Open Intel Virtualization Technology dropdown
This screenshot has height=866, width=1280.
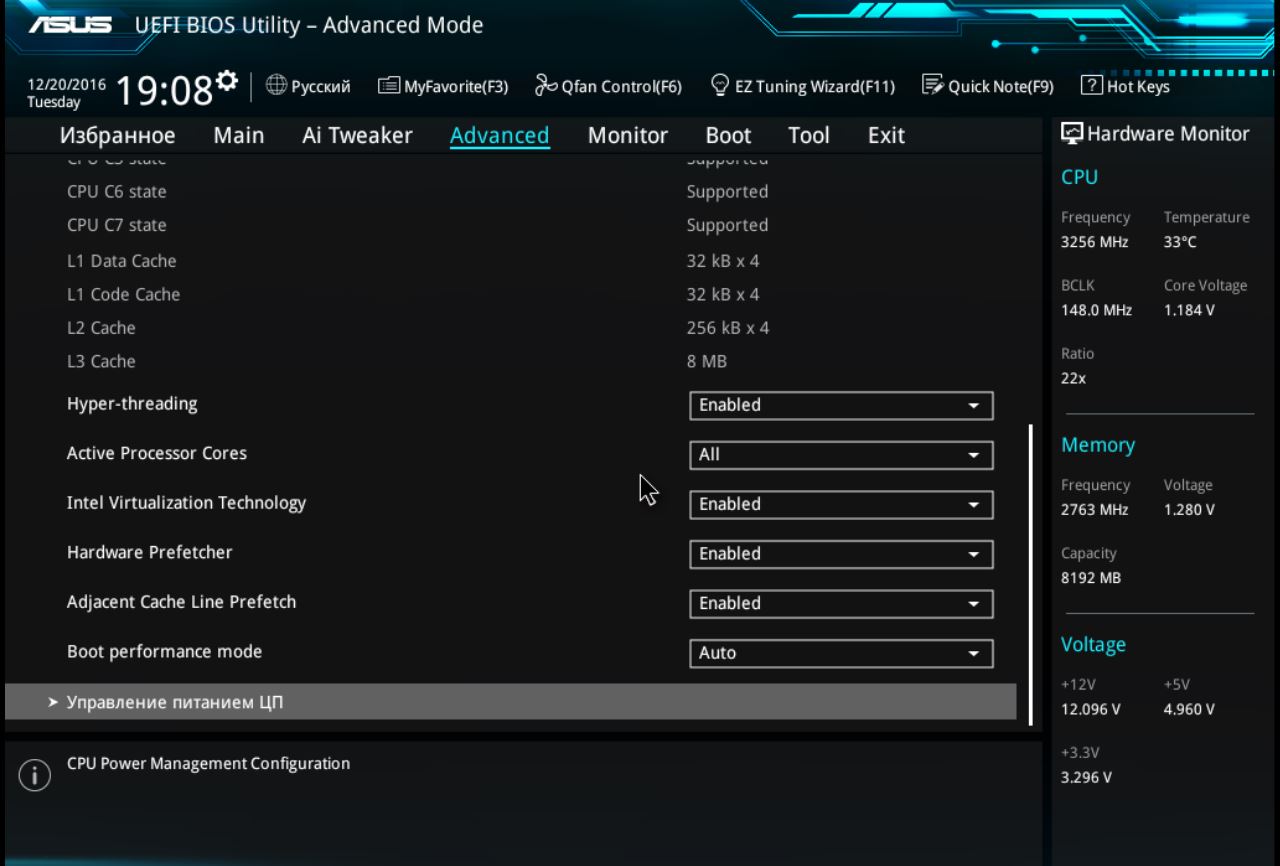[841, 504]
